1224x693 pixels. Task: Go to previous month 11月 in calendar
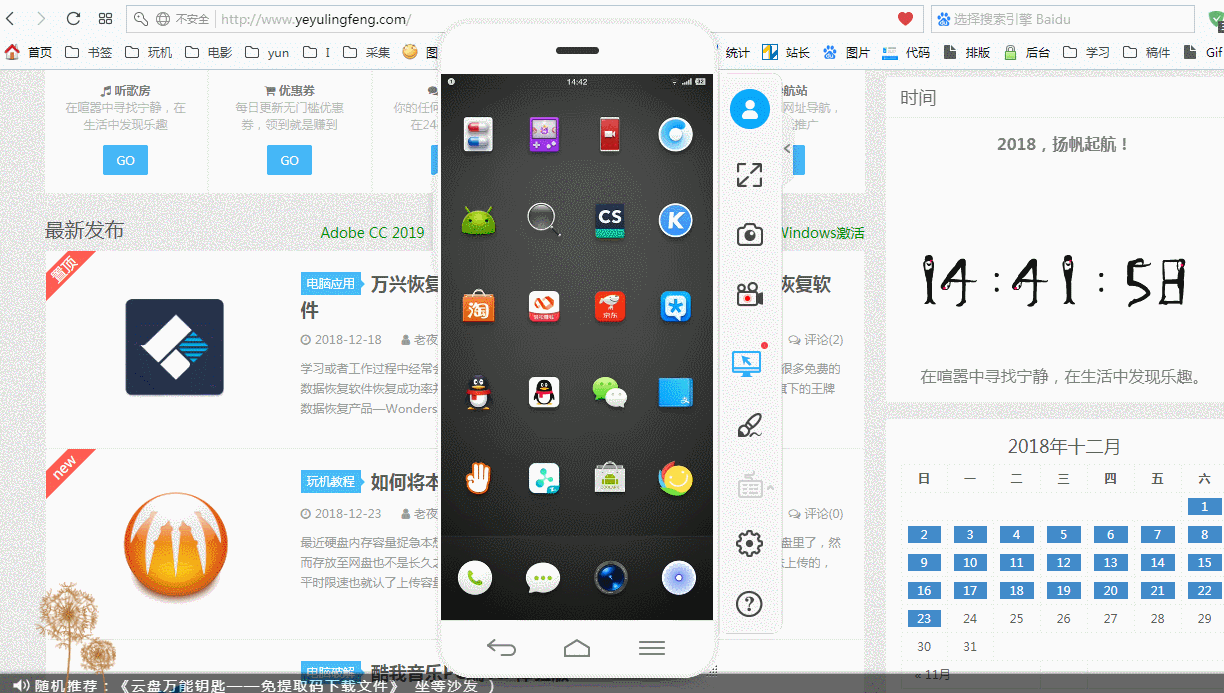pos(932,675)
